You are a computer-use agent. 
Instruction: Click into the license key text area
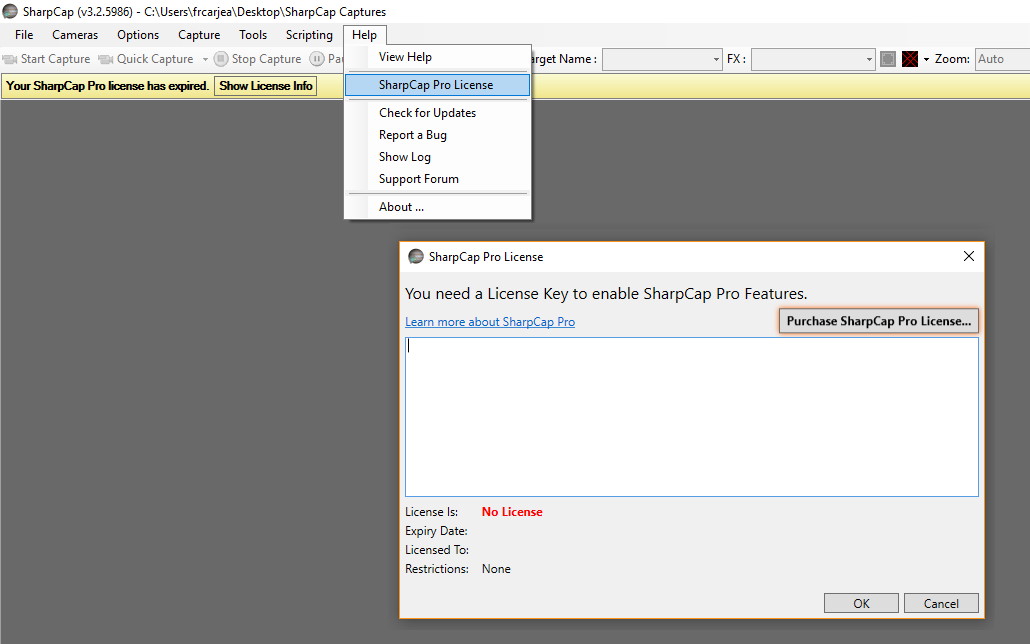(692, 417)
